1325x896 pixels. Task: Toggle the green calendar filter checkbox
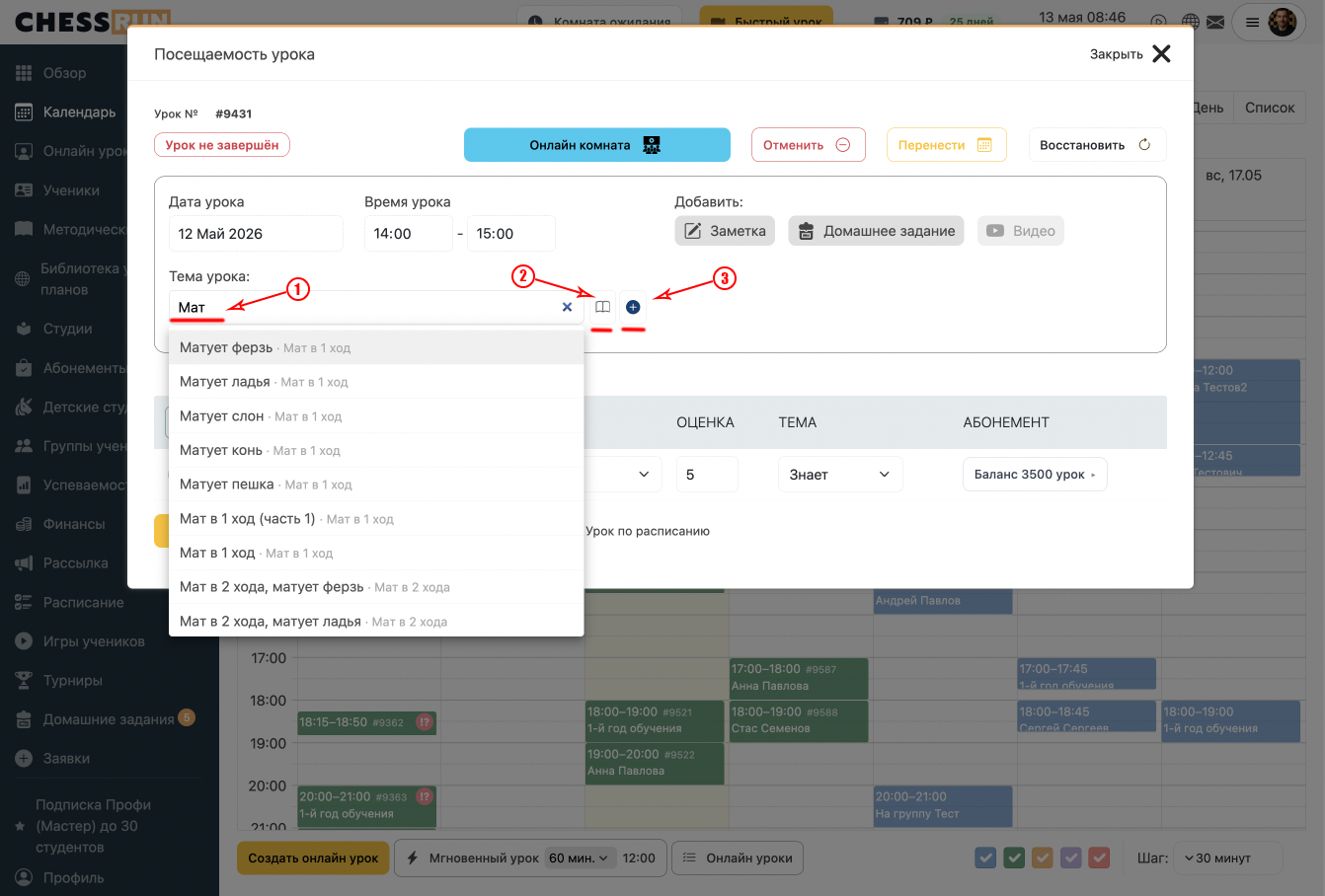[x=1014, y=858]
